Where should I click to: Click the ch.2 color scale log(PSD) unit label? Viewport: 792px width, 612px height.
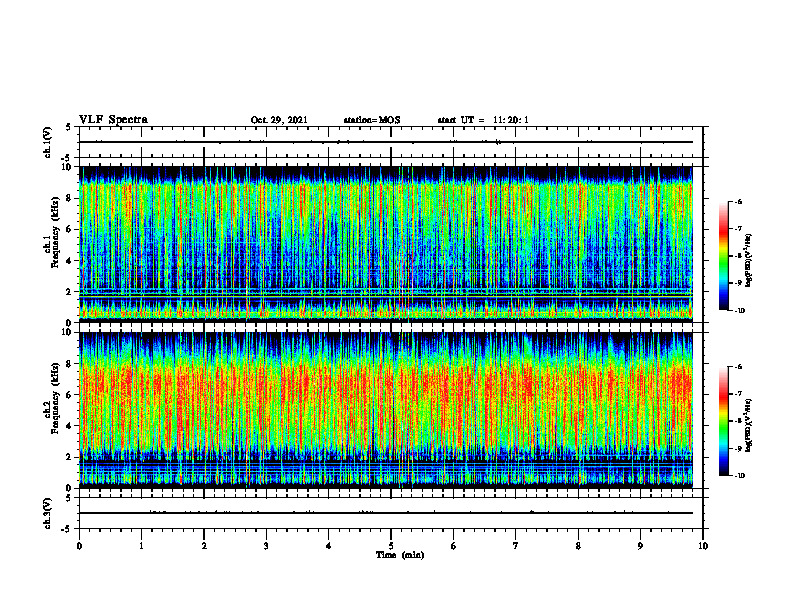(749, 425)
